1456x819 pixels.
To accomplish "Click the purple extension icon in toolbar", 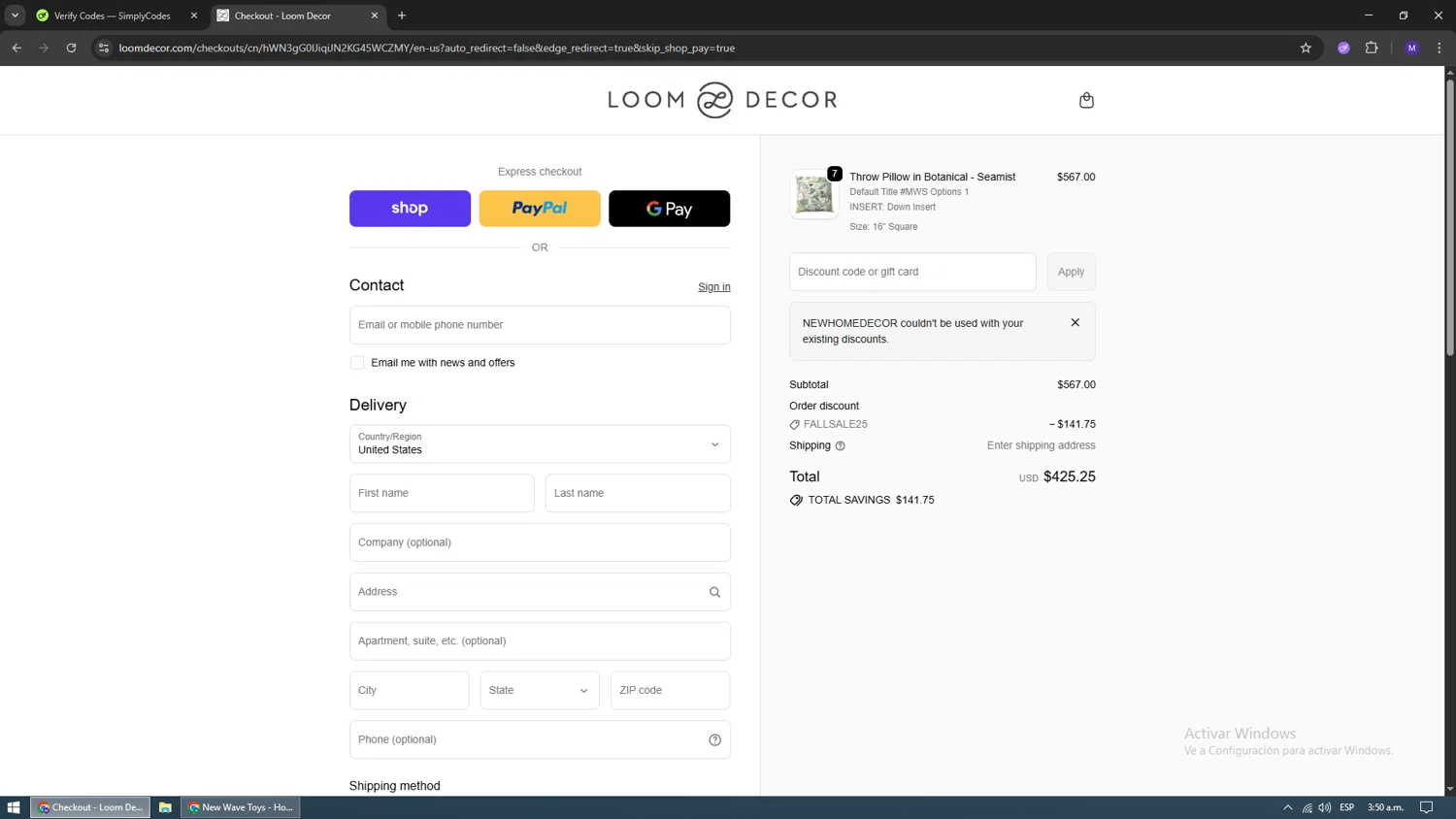I will (x=1343, y=48).
